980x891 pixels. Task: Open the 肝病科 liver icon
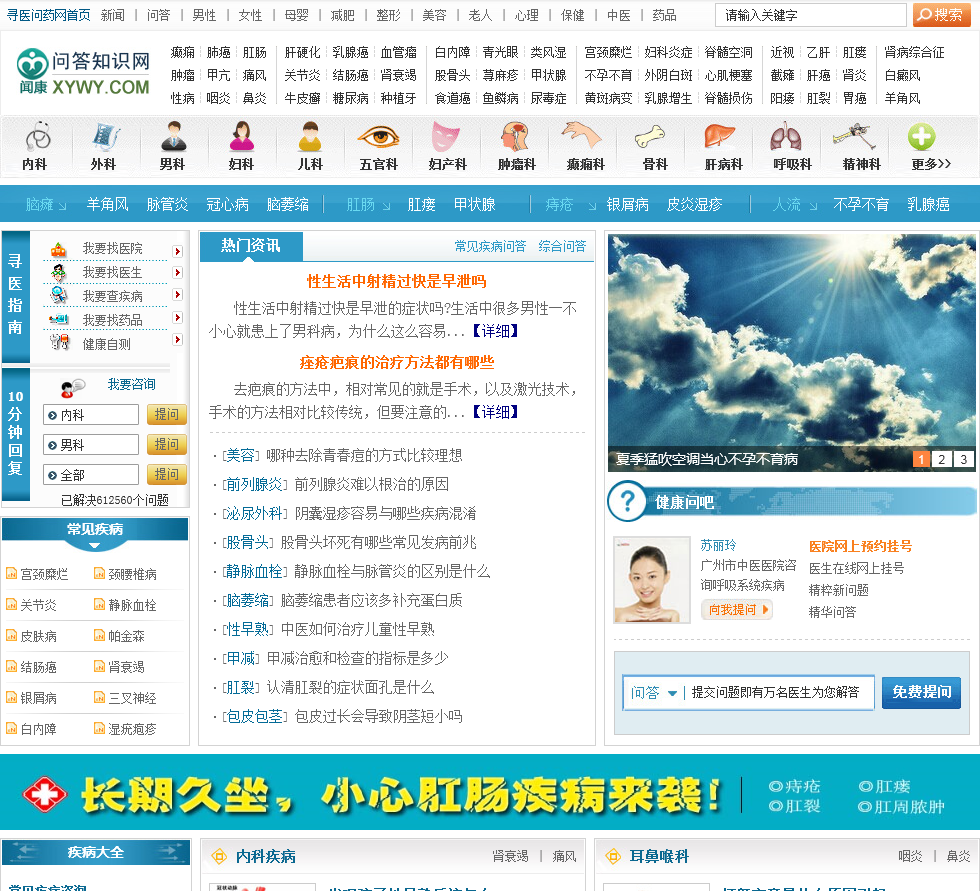[x=719, y=137]
